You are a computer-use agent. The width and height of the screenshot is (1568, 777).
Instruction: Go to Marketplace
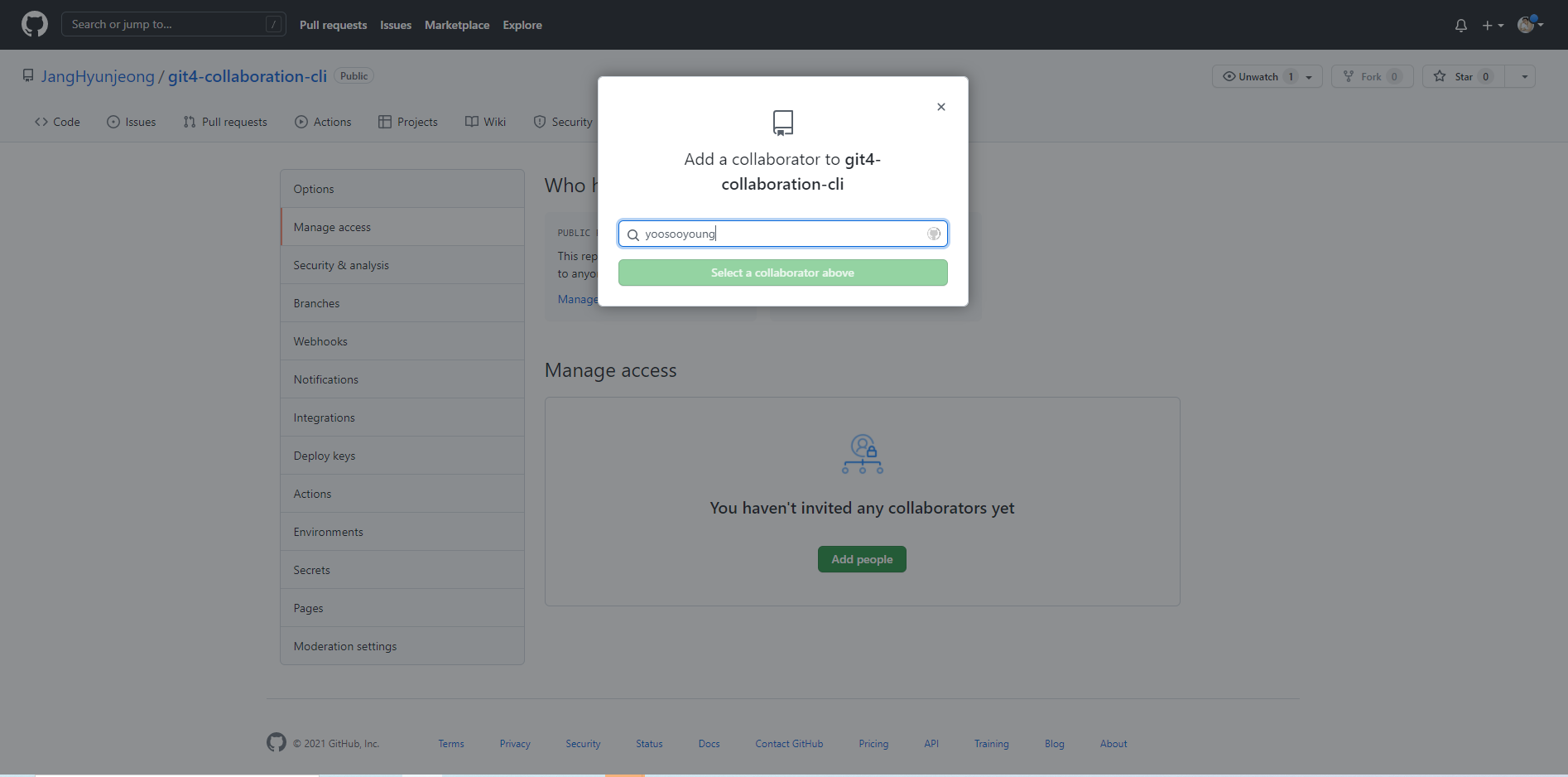tap(457, 25)
